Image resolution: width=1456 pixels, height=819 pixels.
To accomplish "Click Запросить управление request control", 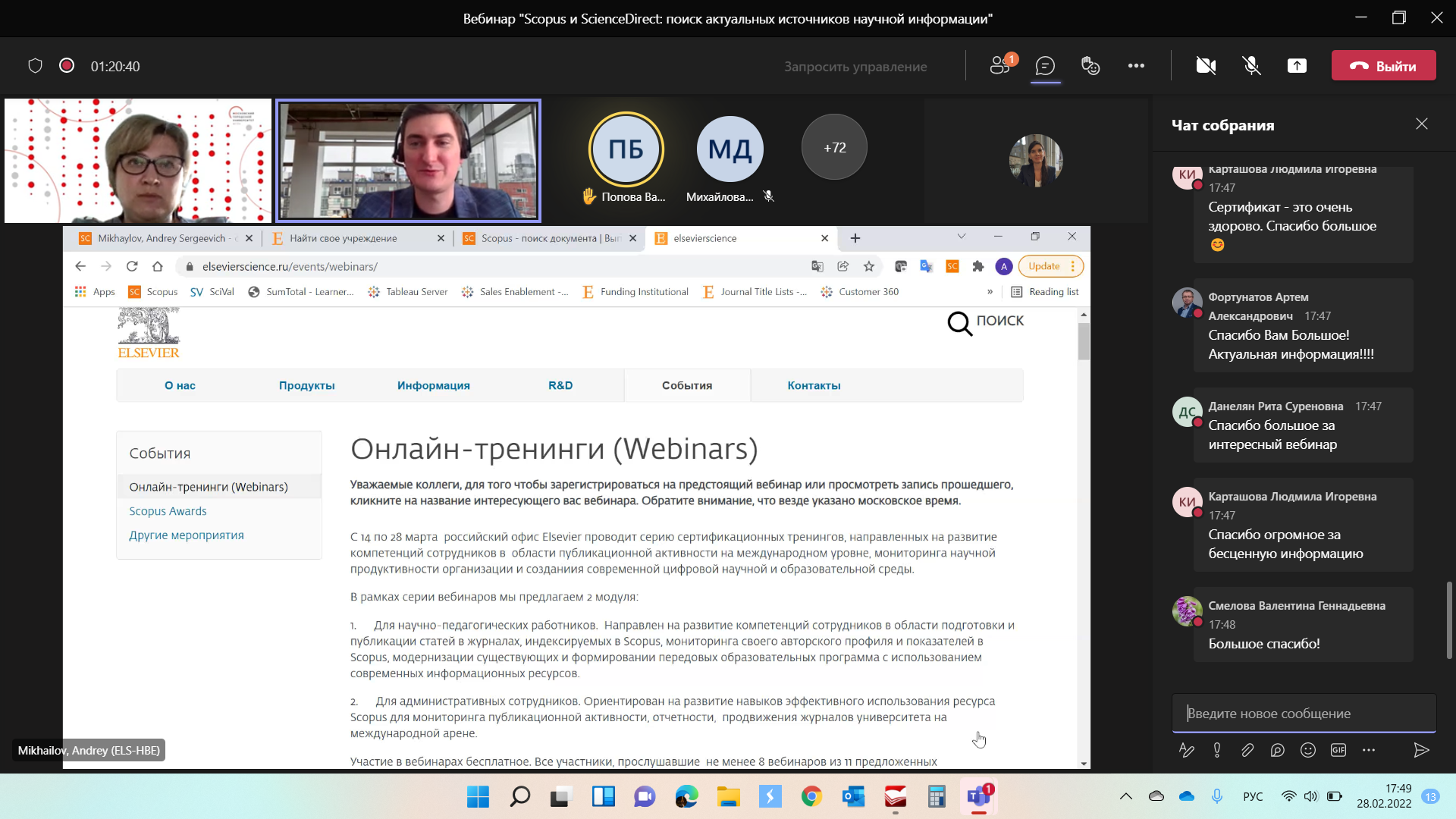I will [x=855, y=67].
